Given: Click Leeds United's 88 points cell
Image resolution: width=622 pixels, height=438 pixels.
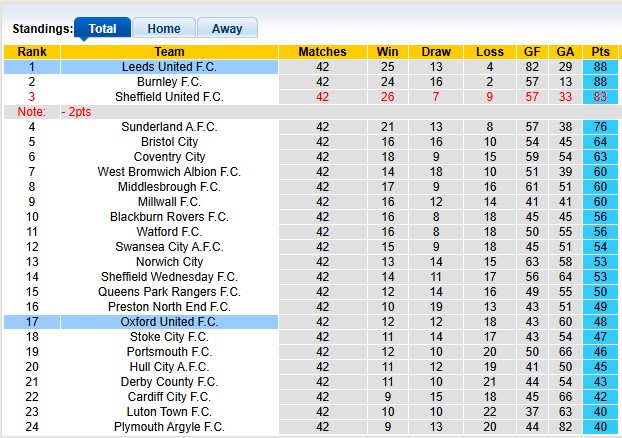Looking at the screenshot, I should pyautogui.click(x=600, y=67).
